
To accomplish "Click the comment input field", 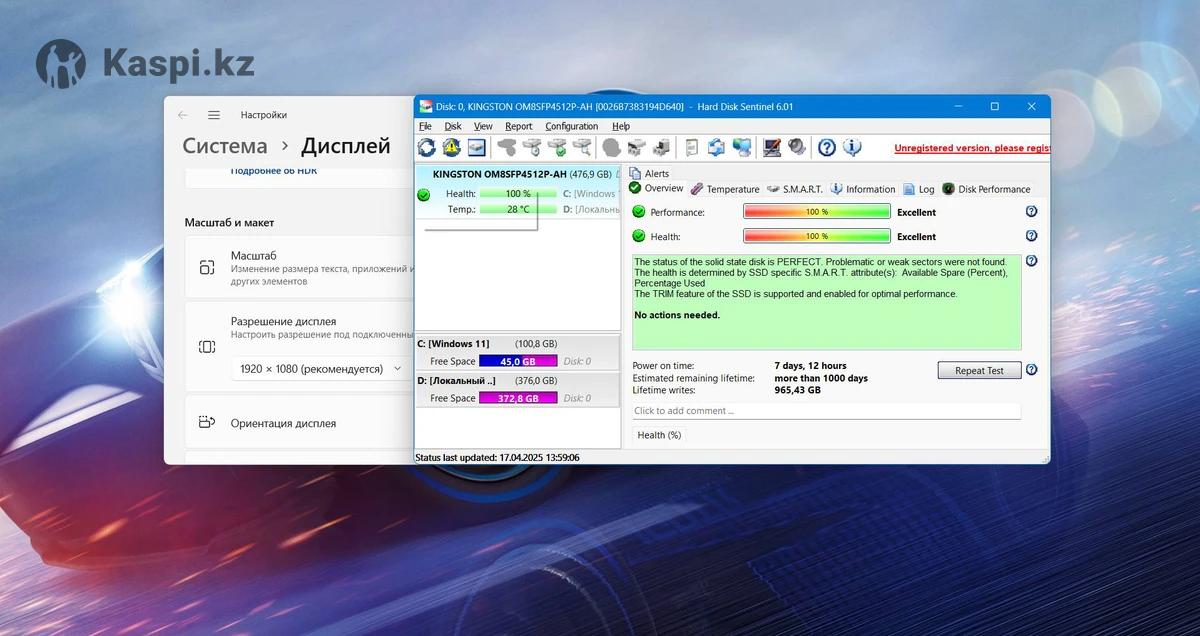I will (x=827, y=411).
